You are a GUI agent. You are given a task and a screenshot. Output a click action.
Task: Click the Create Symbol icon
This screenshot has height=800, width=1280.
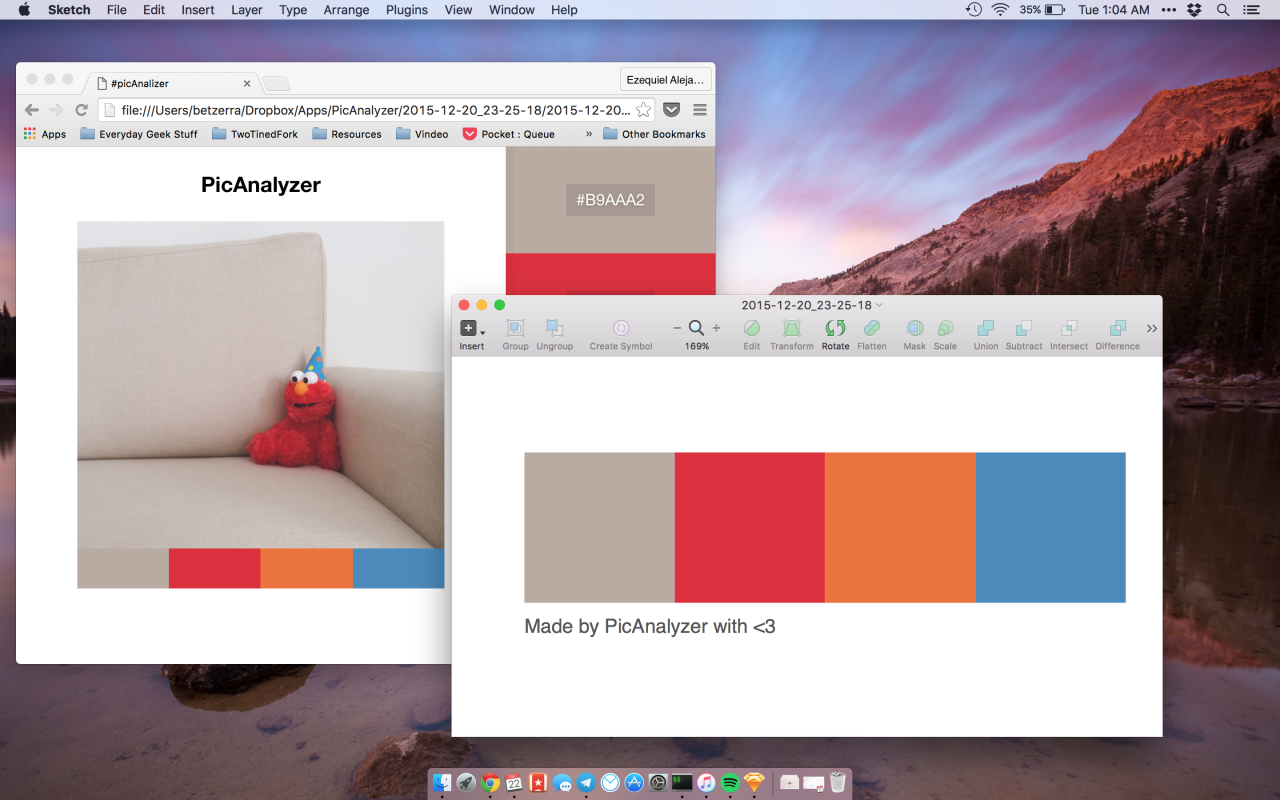[x=620, y=330]
